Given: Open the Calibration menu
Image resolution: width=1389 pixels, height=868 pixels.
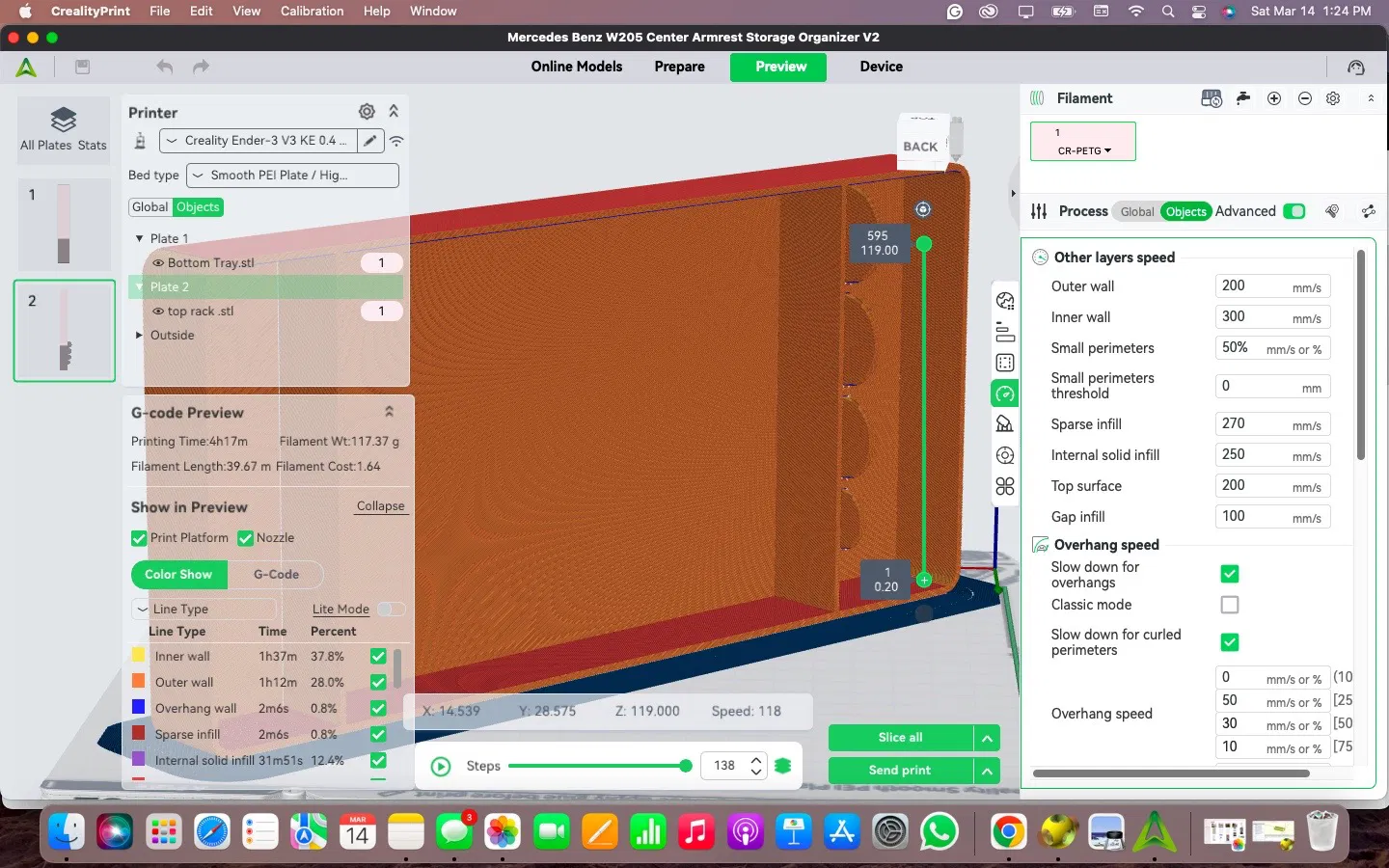Looking at the screenshot, I should 312,12.
